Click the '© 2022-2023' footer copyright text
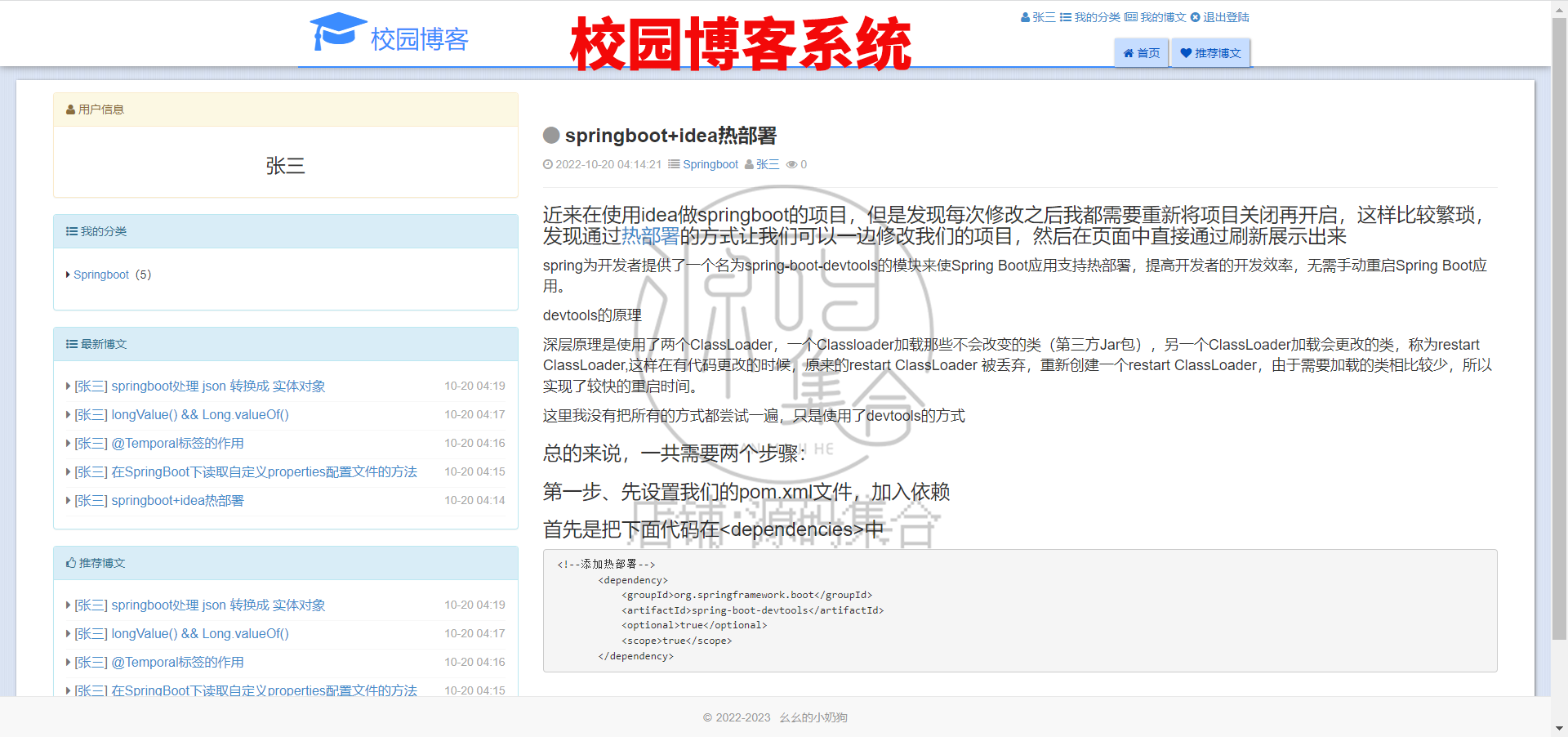The width and height of the screenshot is (1568, 737). (737, 717)
